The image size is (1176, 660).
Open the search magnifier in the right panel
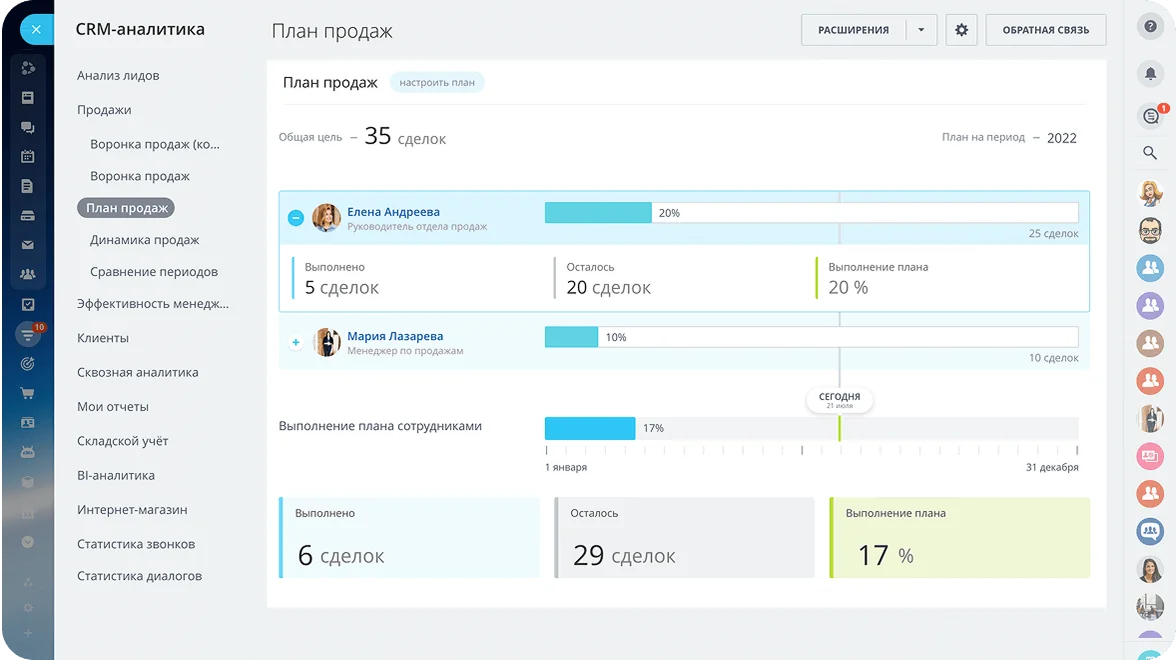(x=1150, y=153)
